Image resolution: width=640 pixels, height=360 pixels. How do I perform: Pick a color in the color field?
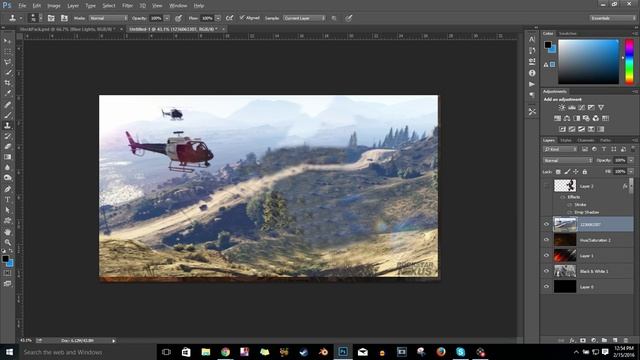(x=588, y=62)
